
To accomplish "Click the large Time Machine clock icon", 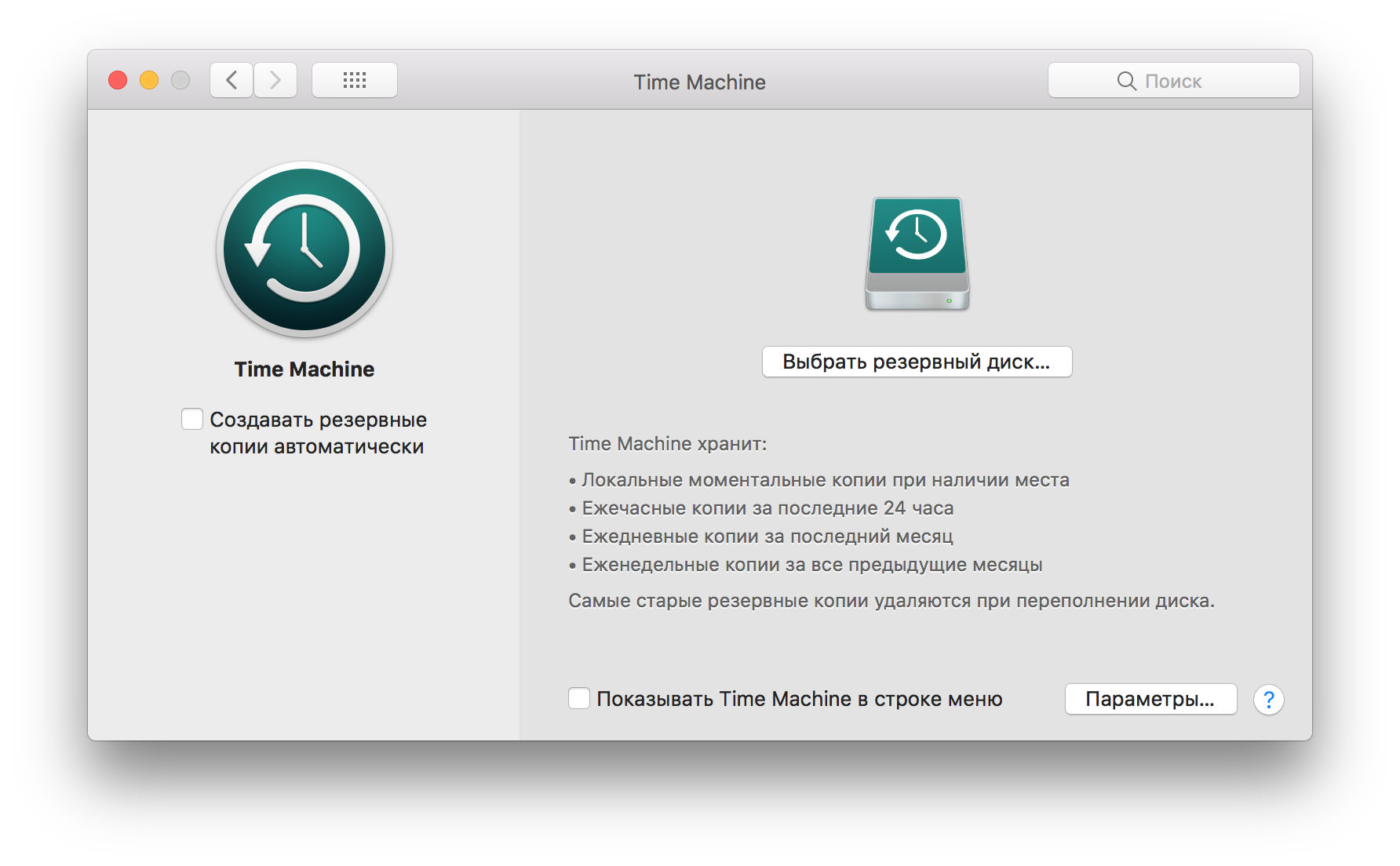I will click(x=304, y=249).
